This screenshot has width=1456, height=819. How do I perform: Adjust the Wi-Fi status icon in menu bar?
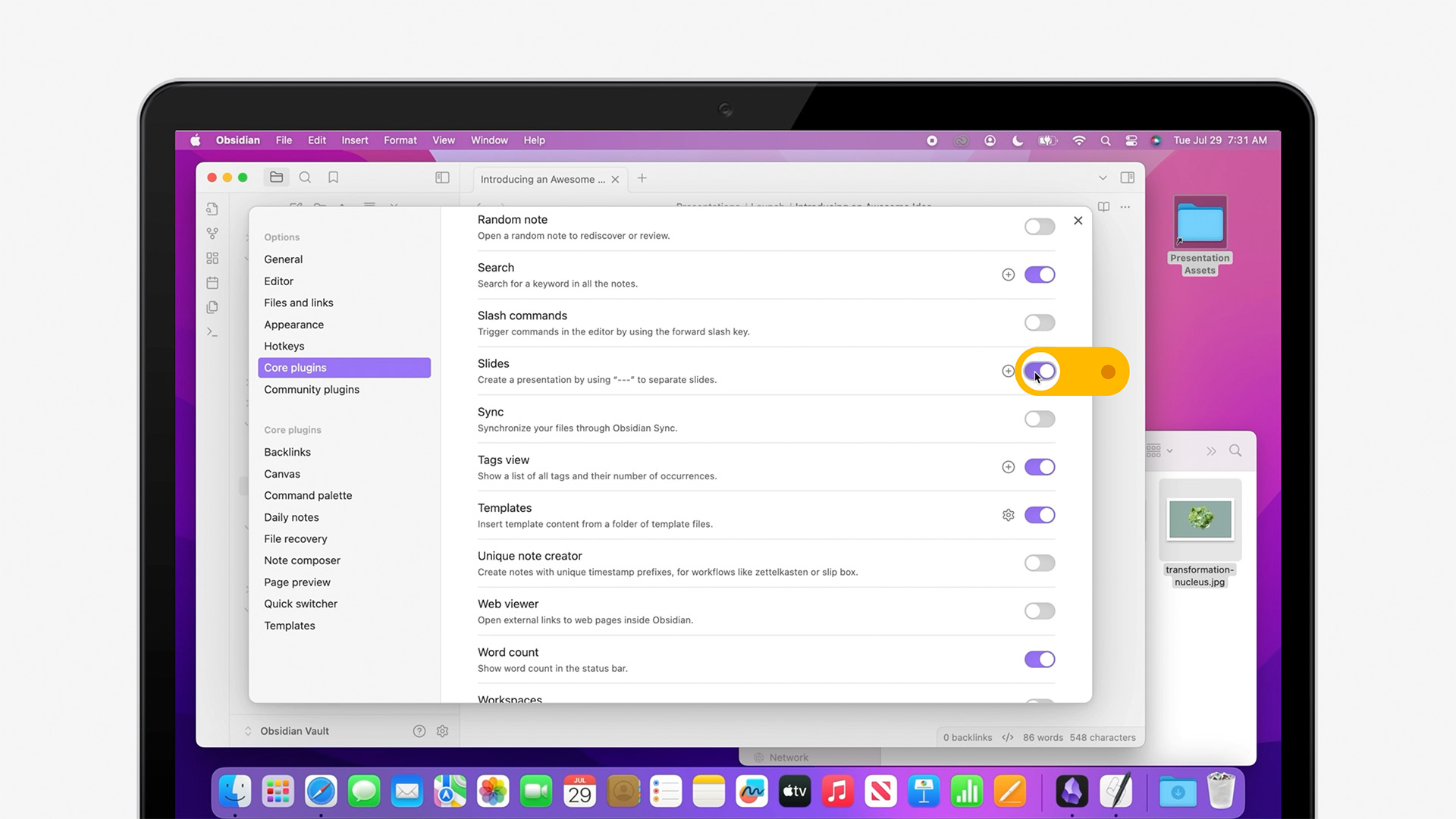click(1078, 140)
